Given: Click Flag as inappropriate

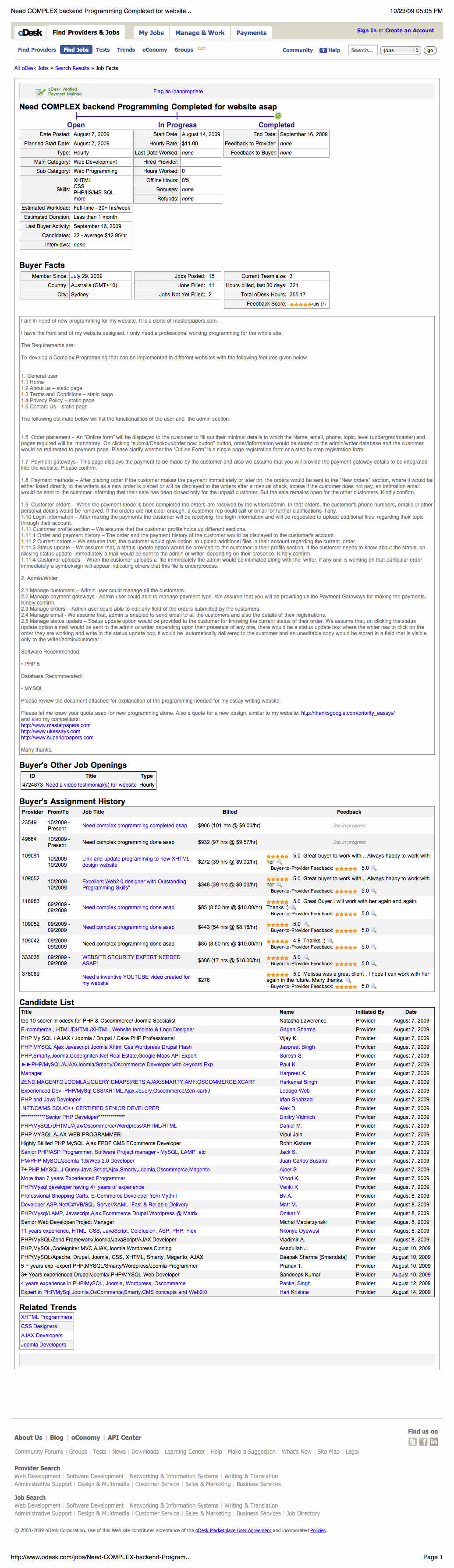Looking at the screenshot, I should point(178,91).
